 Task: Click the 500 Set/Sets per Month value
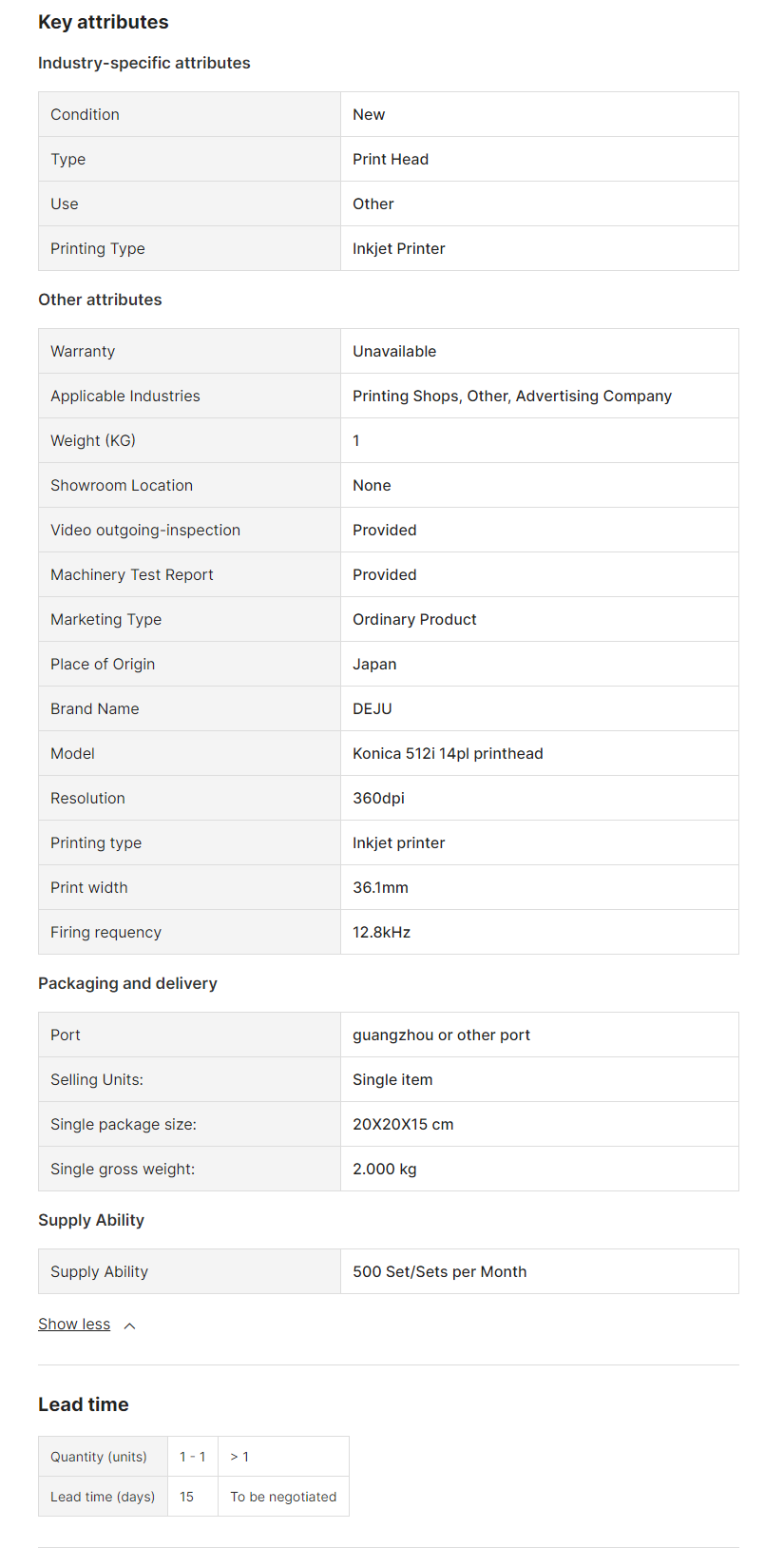tap(439, 1271)
